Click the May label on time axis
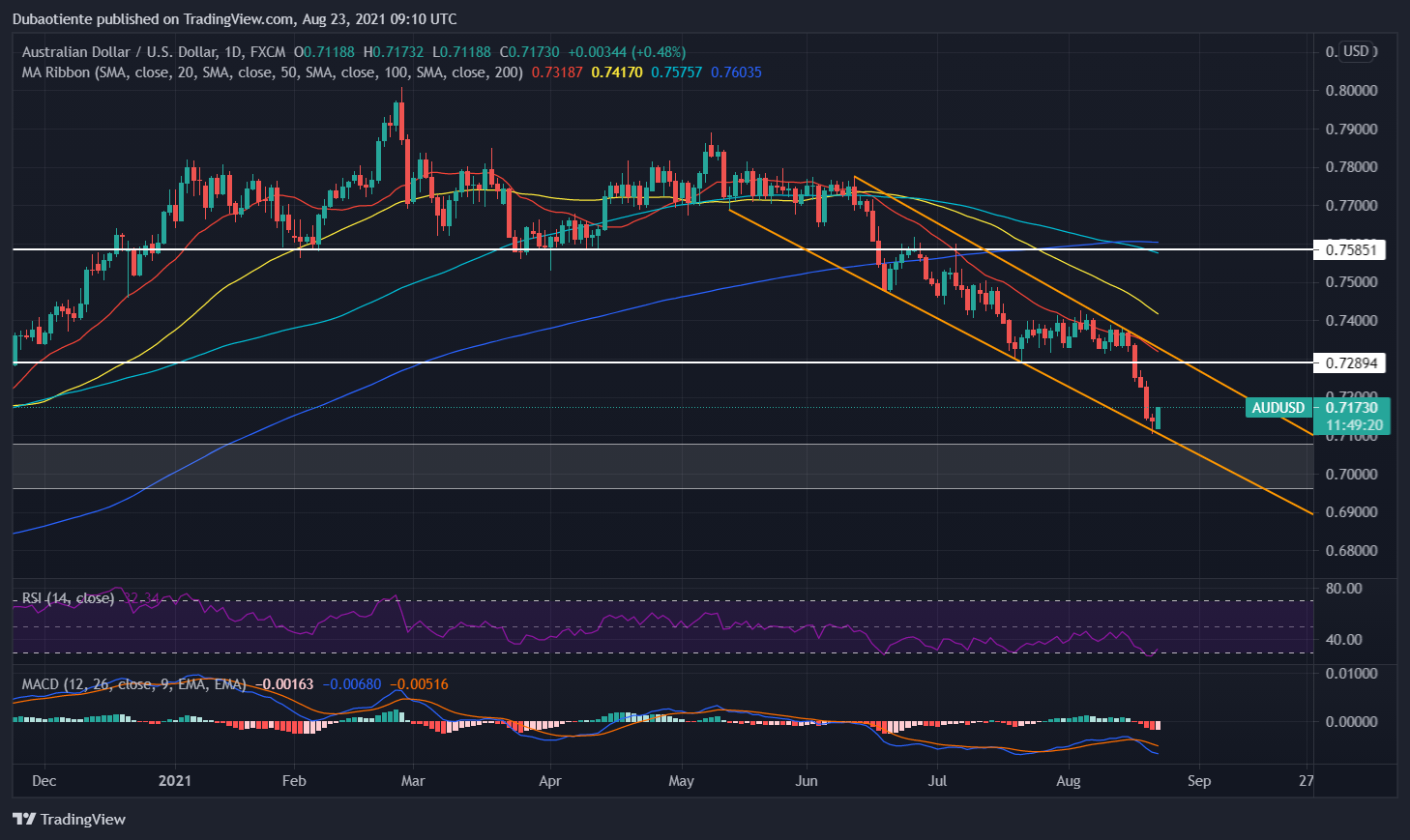Viewport: 1410px width, 840px height. click(682, 781)
